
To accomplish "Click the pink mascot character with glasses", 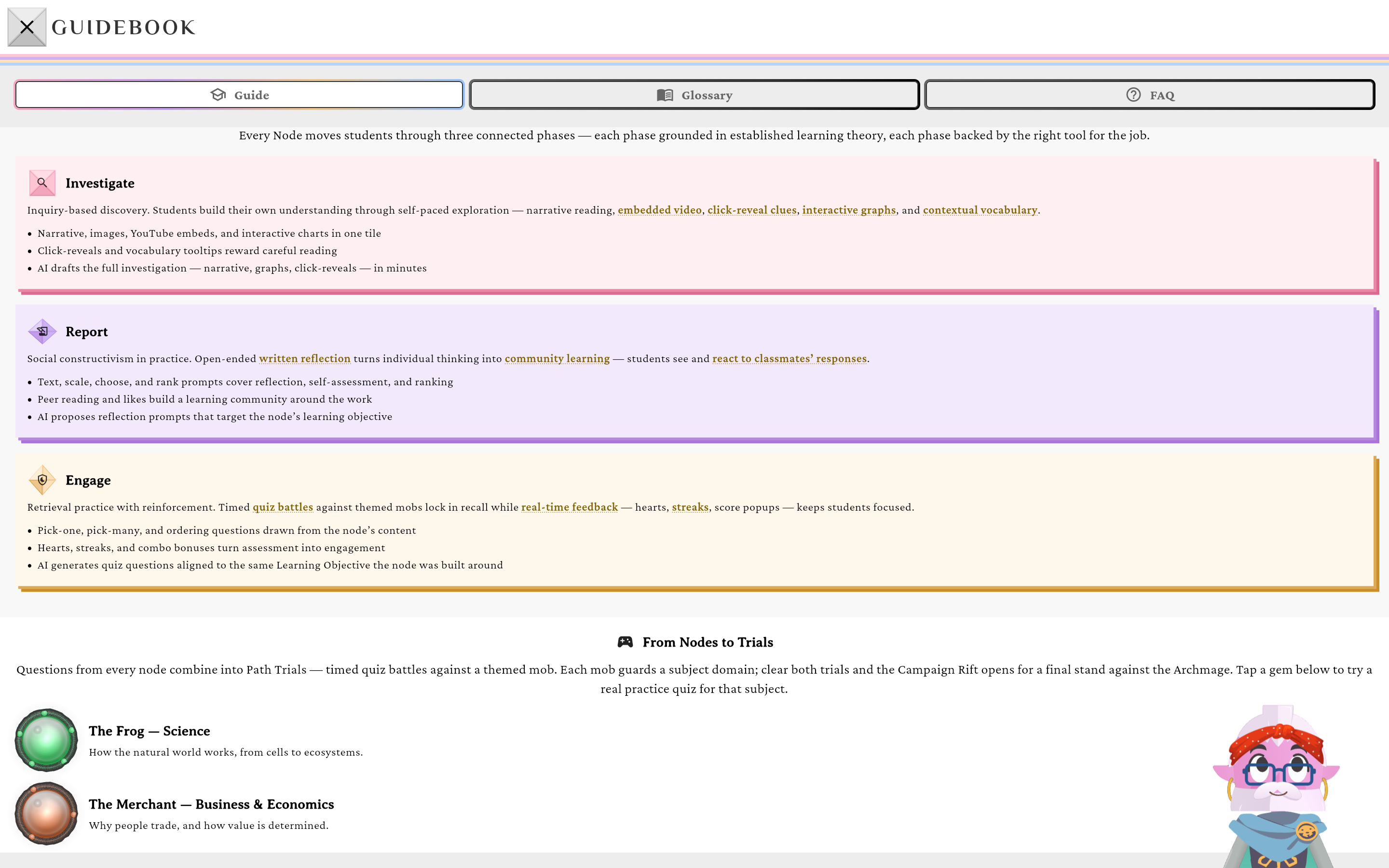I will 1277,787.
